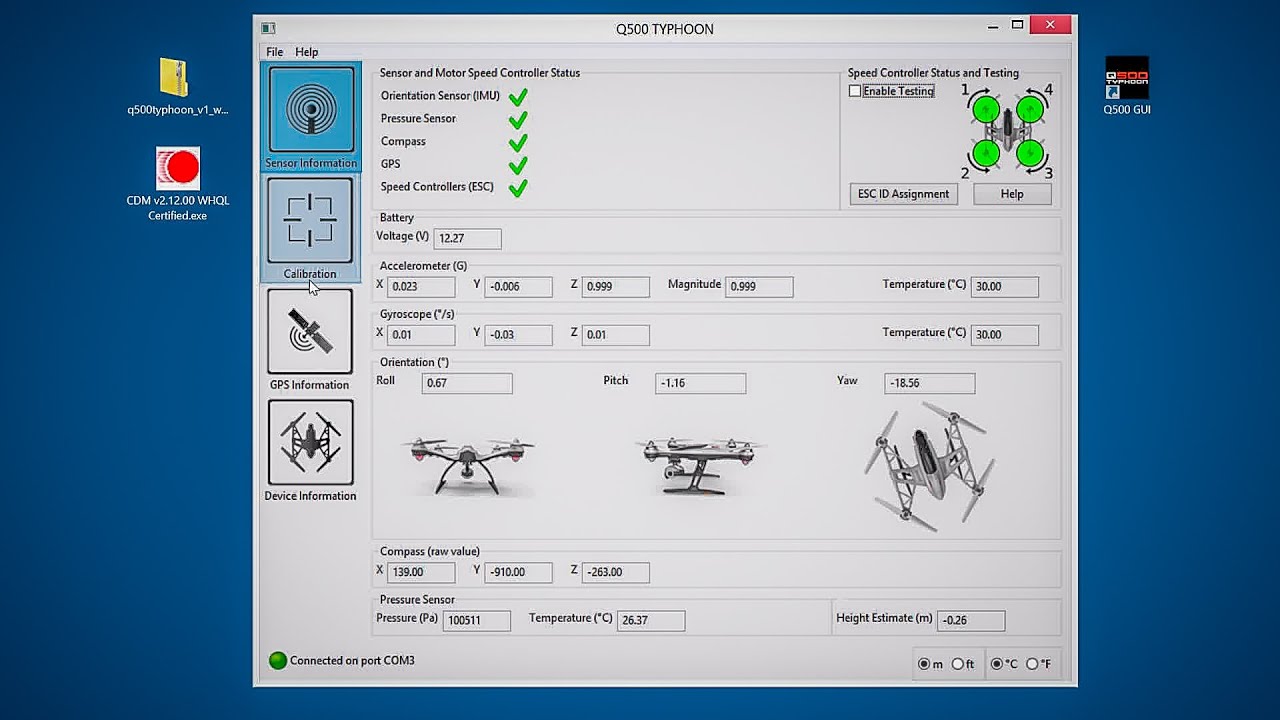Click Pressure (Pa) field showing 100511

(477, 621)
